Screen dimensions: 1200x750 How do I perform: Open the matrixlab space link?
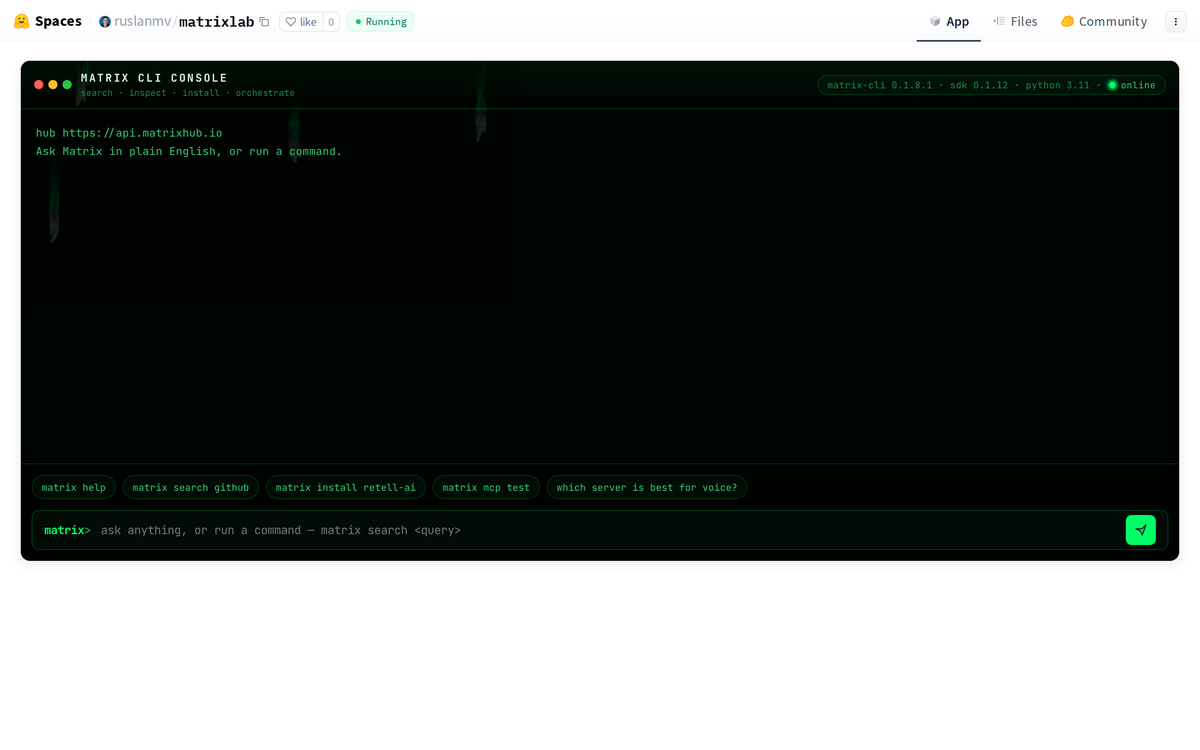216,21
